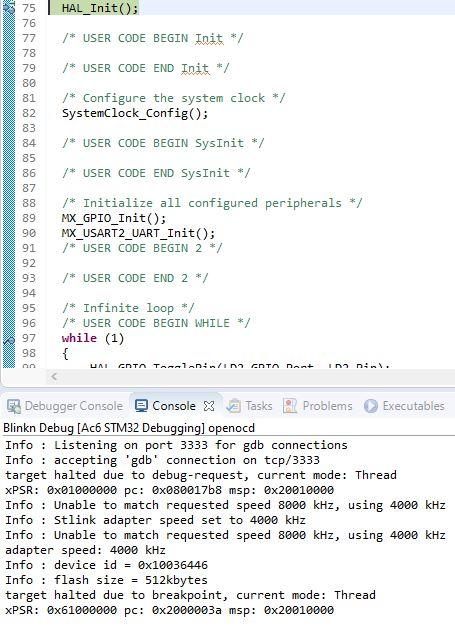Open the Problems tab
The width and height of the screenshot is (455, 632).
318,406
